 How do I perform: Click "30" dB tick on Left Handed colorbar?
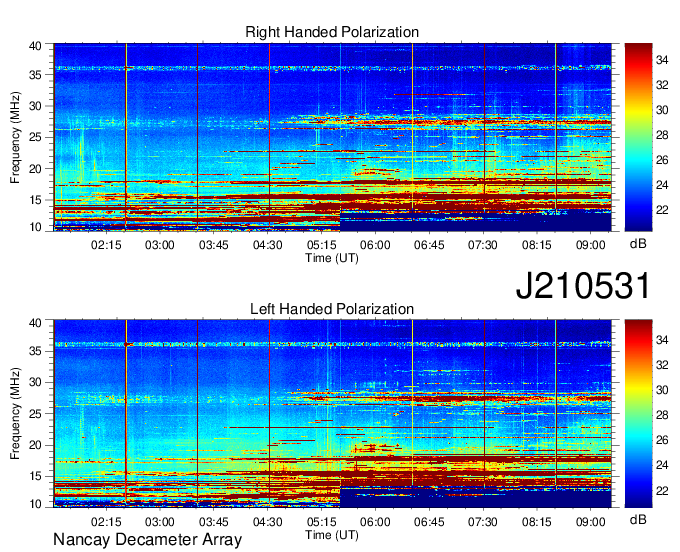pos(662,391)
